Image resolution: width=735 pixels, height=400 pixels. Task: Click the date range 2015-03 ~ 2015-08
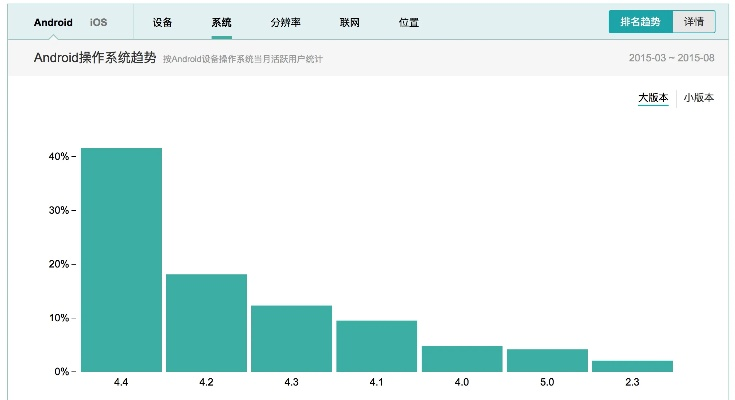click(x=671, y=58)
